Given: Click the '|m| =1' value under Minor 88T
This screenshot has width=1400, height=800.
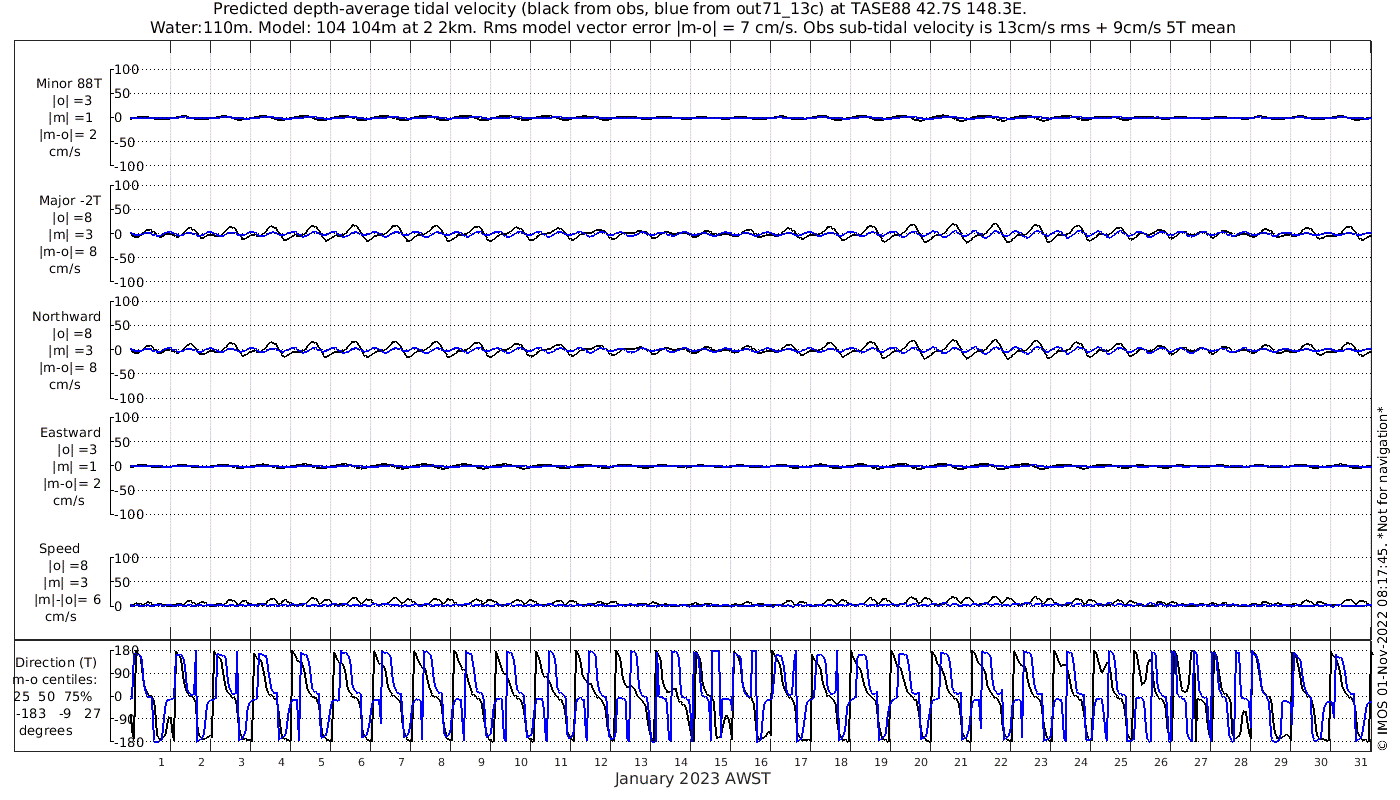Looking at the screenshot, I should click(x=72, y=118).
